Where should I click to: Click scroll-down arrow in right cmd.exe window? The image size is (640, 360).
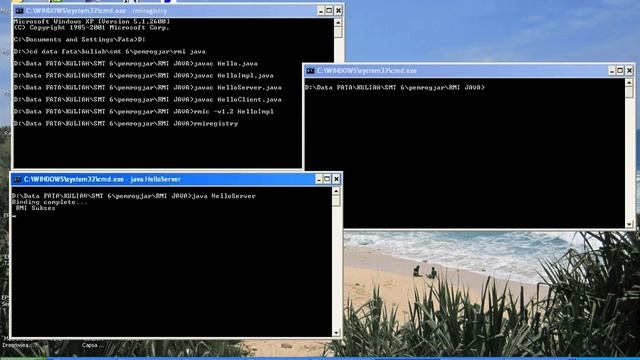[629, 224]
